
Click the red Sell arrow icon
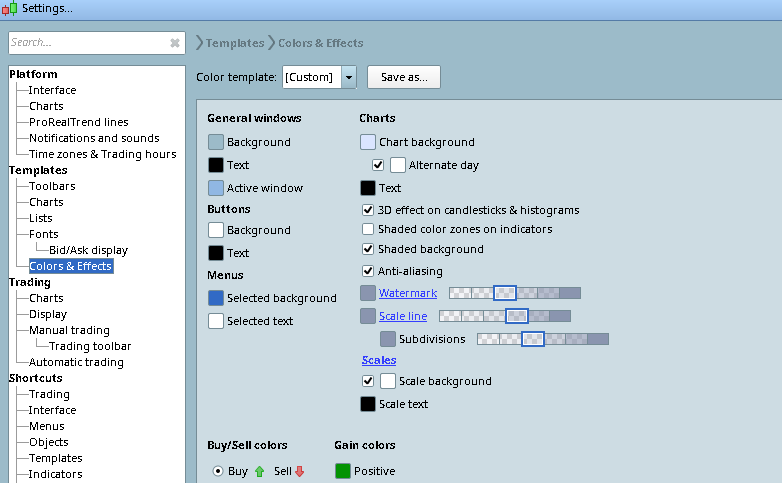click(x=299, y=471)
